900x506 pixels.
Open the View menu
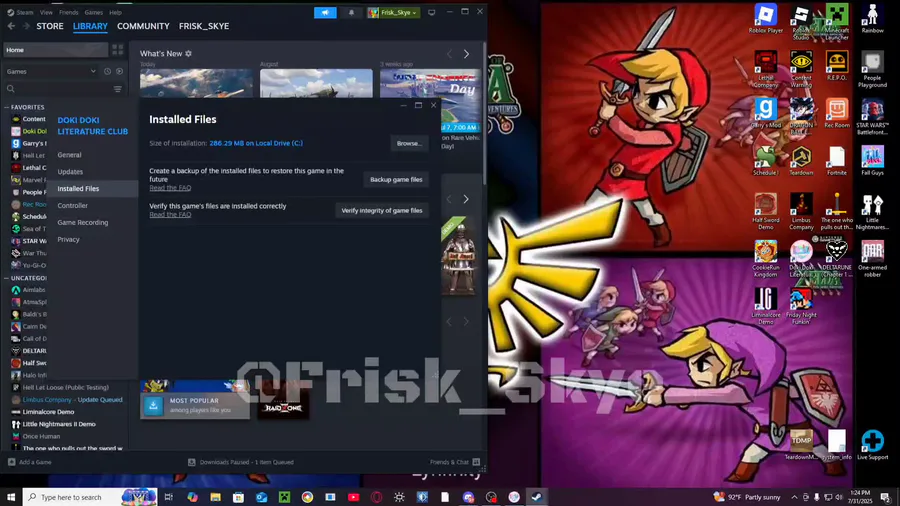point(46,12)
